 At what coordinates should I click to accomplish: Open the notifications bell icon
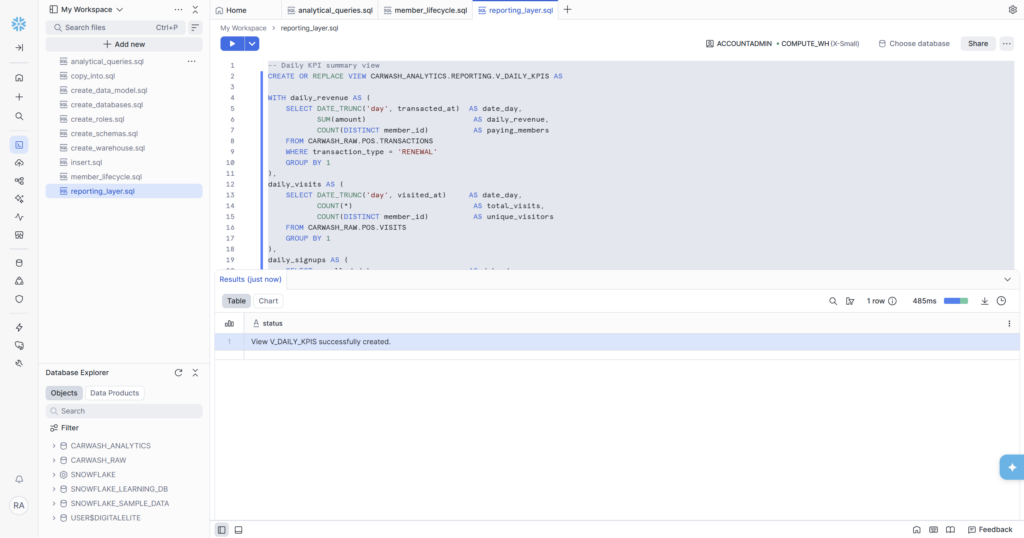19,480
